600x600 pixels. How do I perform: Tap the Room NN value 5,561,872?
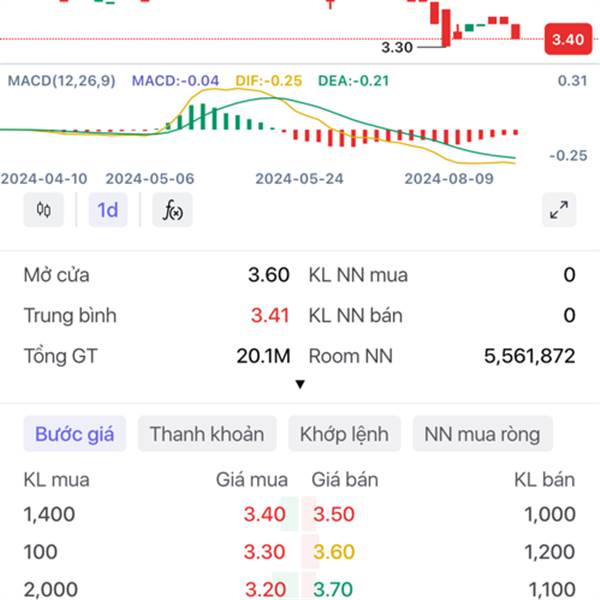point(530,356)
